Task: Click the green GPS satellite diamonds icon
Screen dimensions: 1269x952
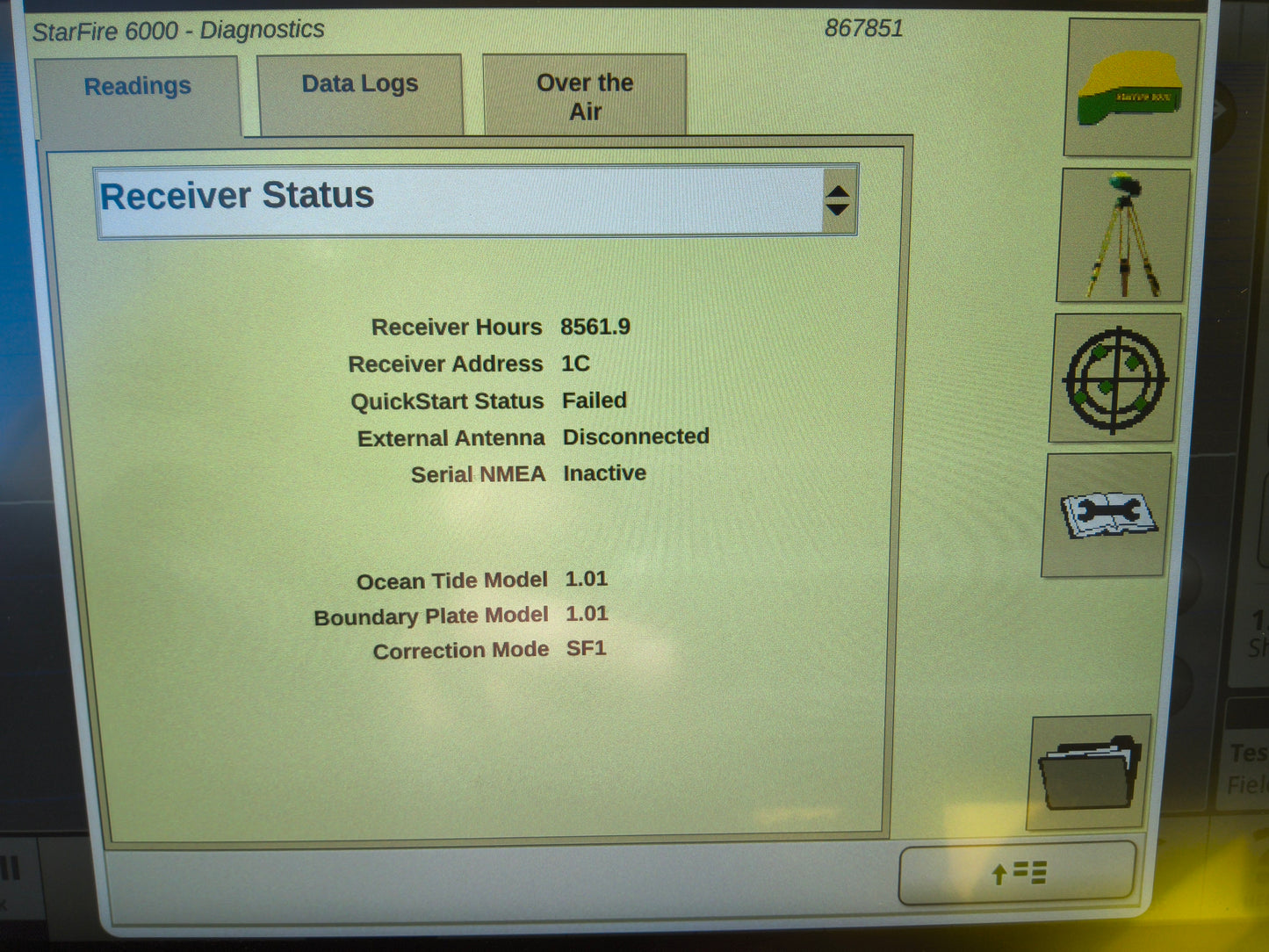Action: [x=1112, y=378]
